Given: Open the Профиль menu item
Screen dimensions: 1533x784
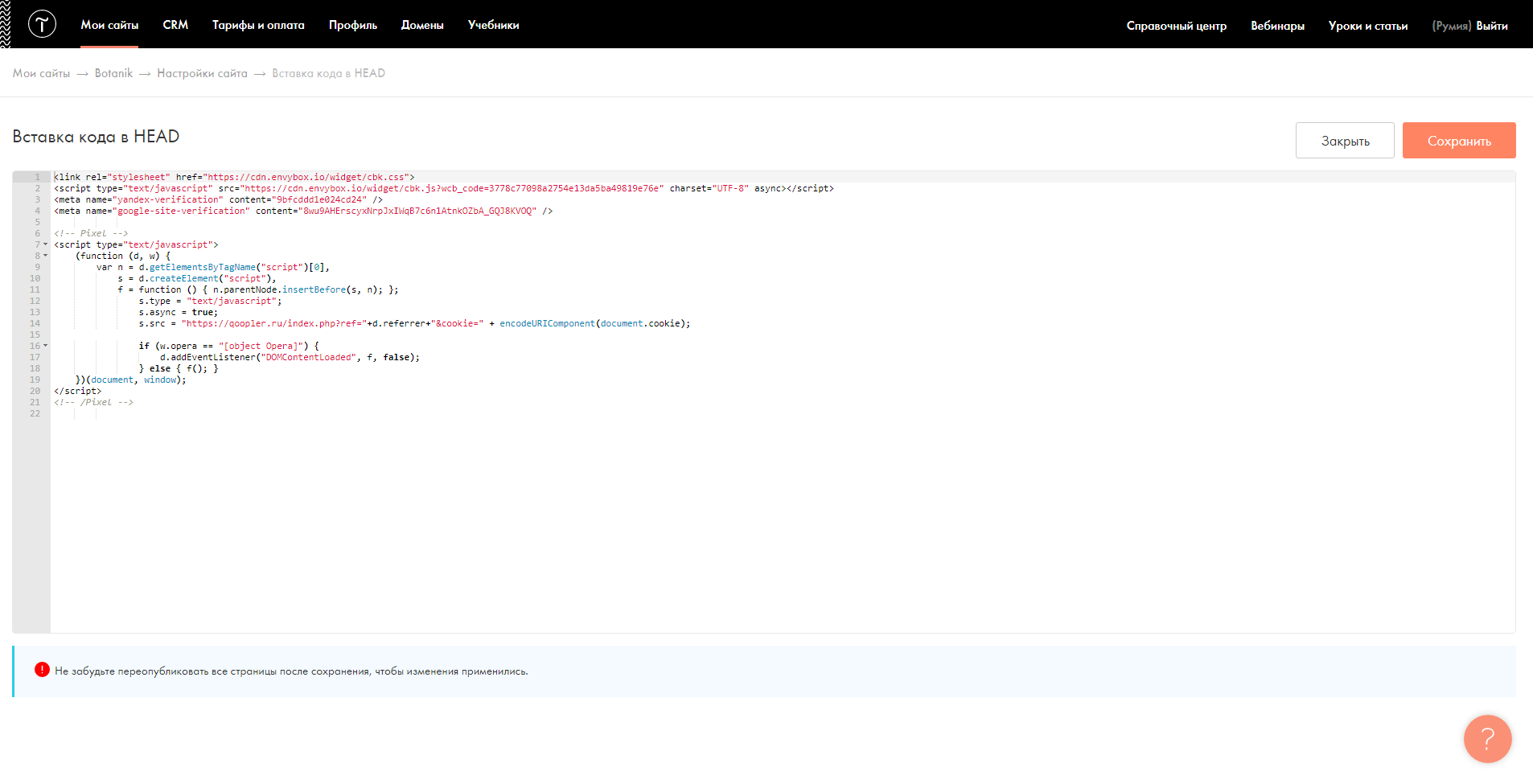Looking at the screenshot, I should pyautogui.click(x=352, y=25).
